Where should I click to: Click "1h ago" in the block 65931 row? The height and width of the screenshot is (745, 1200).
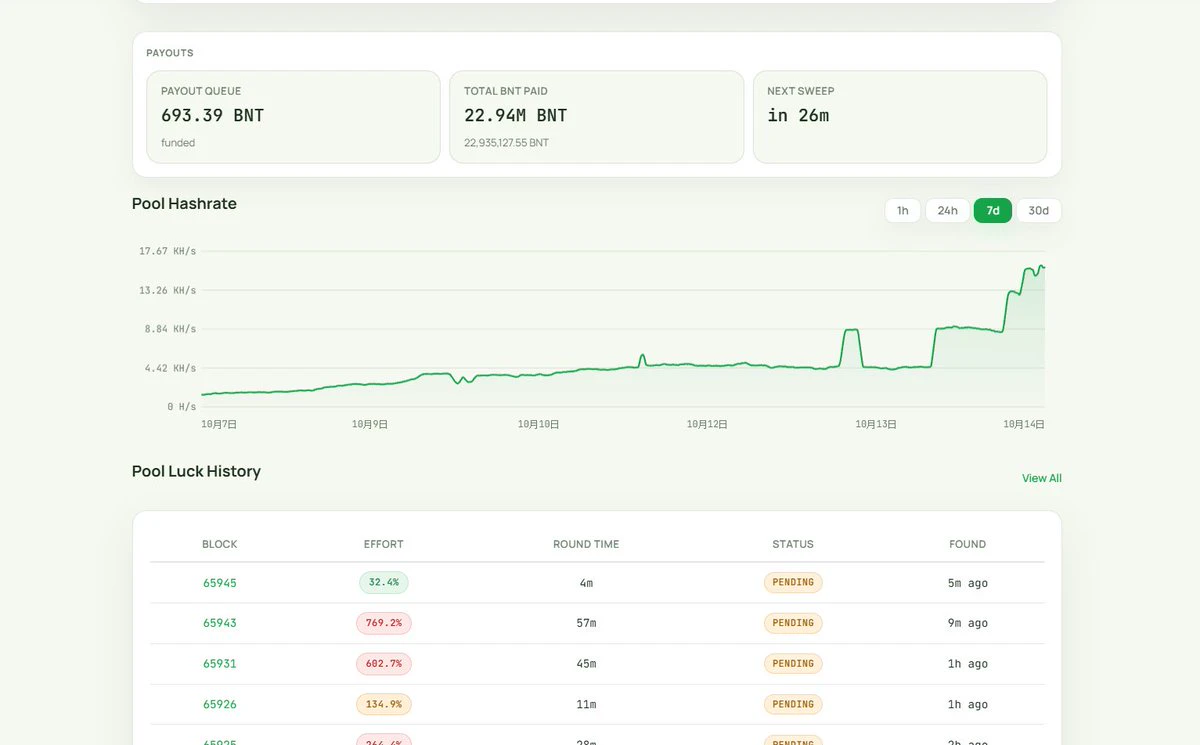click(x=968, y=664)
